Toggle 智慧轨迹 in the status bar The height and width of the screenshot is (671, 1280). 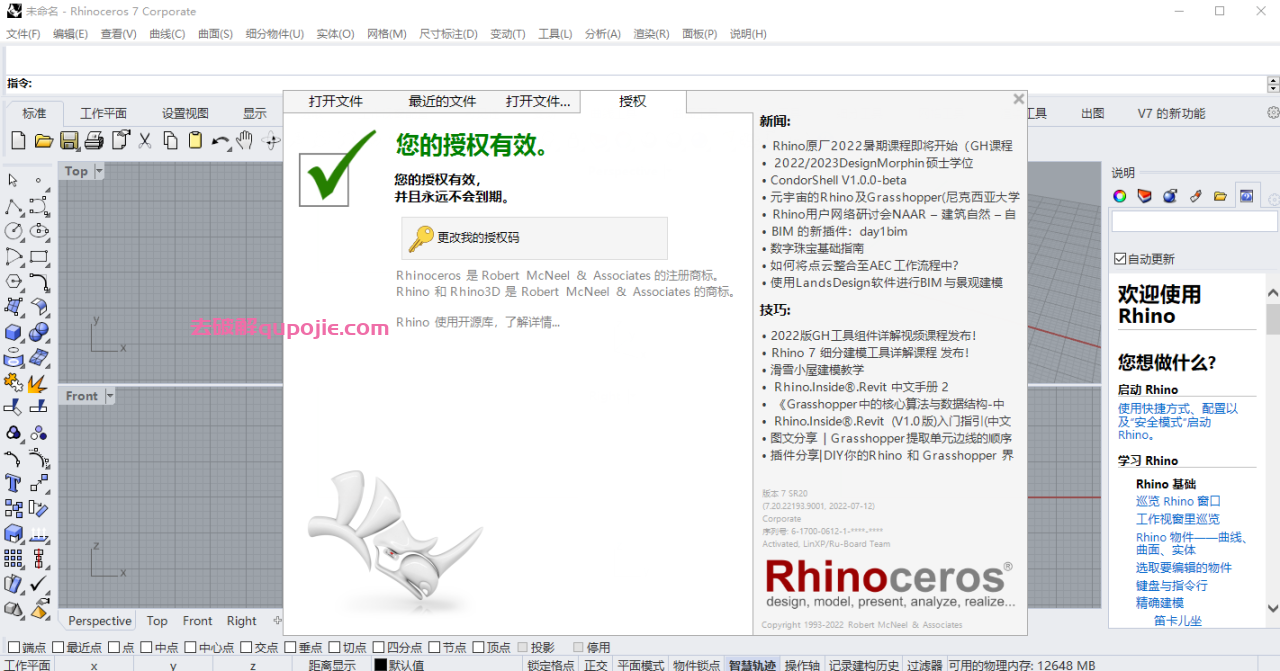[x=752, y=665]
